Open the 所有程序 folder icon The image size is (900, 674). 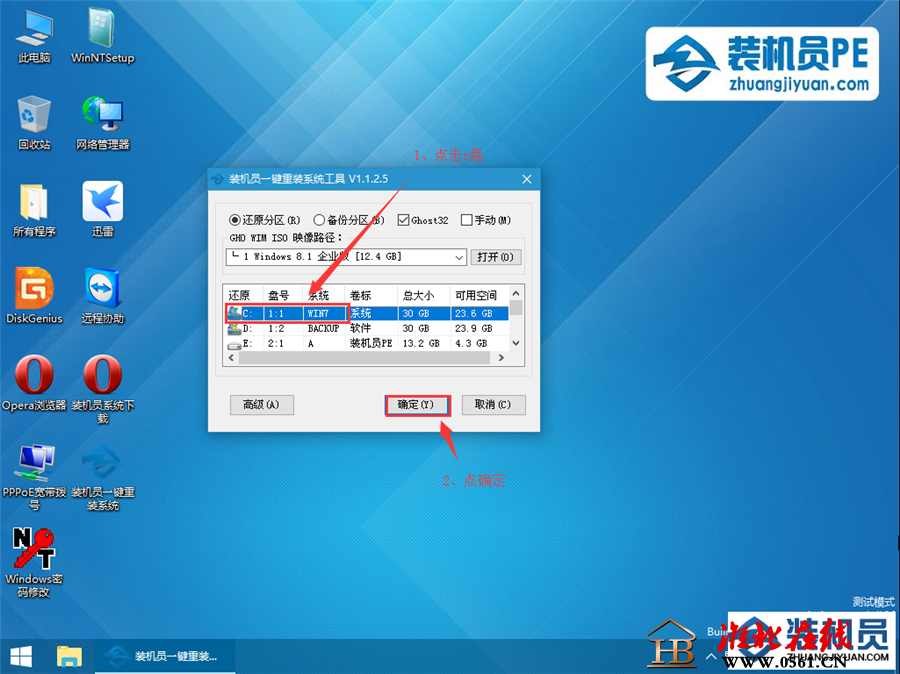(34, 210)
